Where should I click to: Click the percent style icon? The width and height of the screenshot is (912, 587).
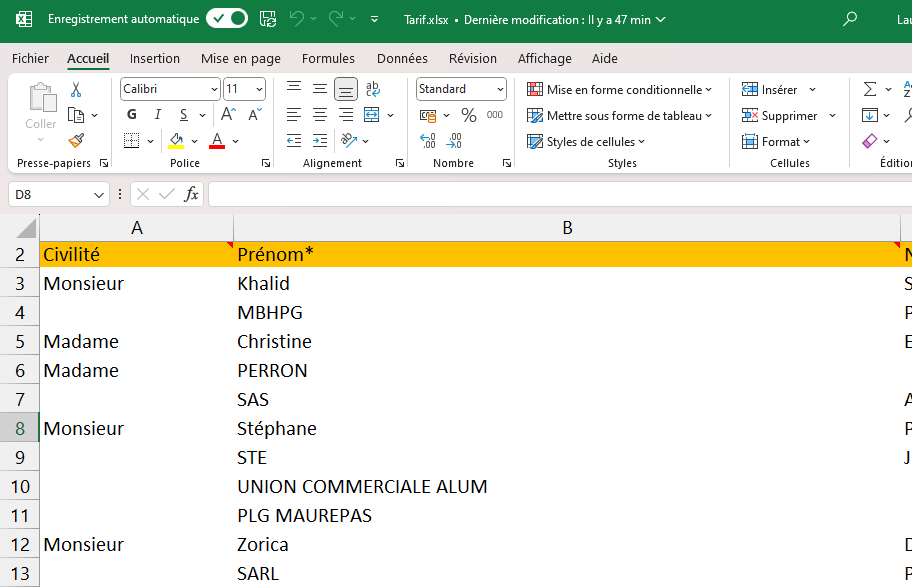click(469, 115)
